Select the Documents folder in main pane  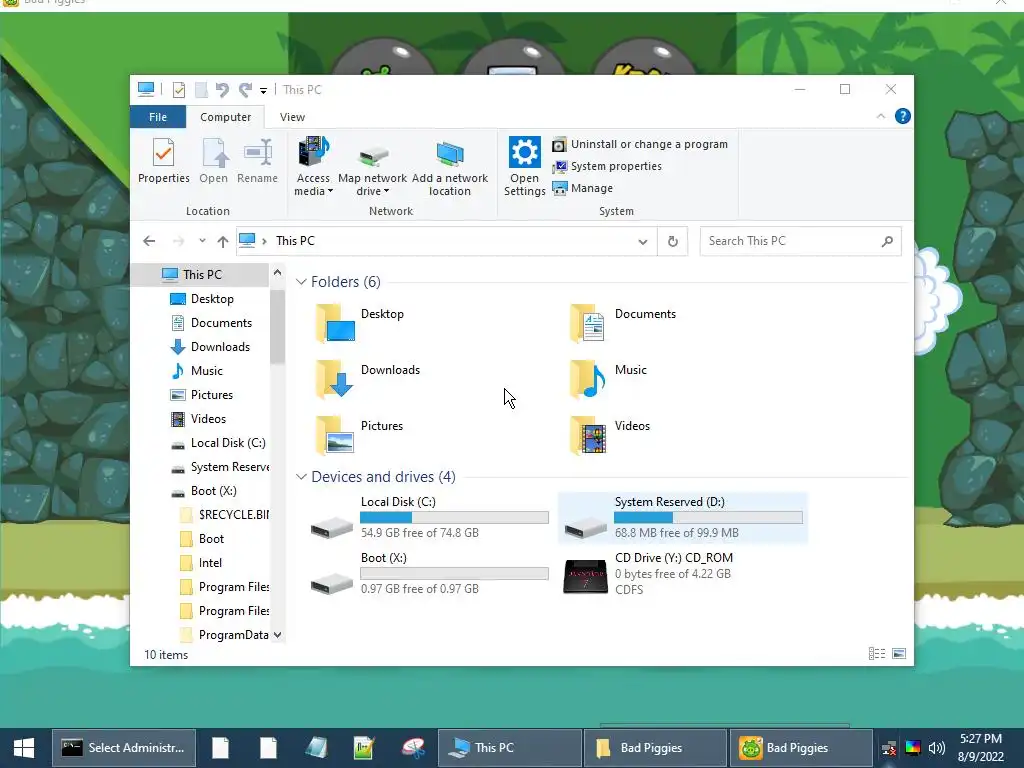point(624,323)
